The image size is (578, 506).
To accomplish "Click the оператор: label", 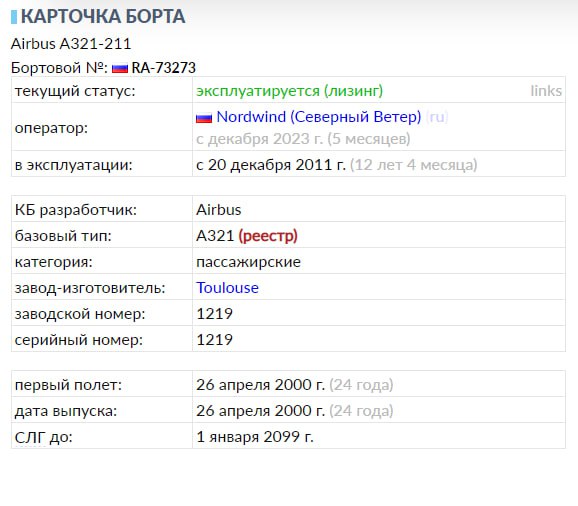I will click(x=51, y=128).
